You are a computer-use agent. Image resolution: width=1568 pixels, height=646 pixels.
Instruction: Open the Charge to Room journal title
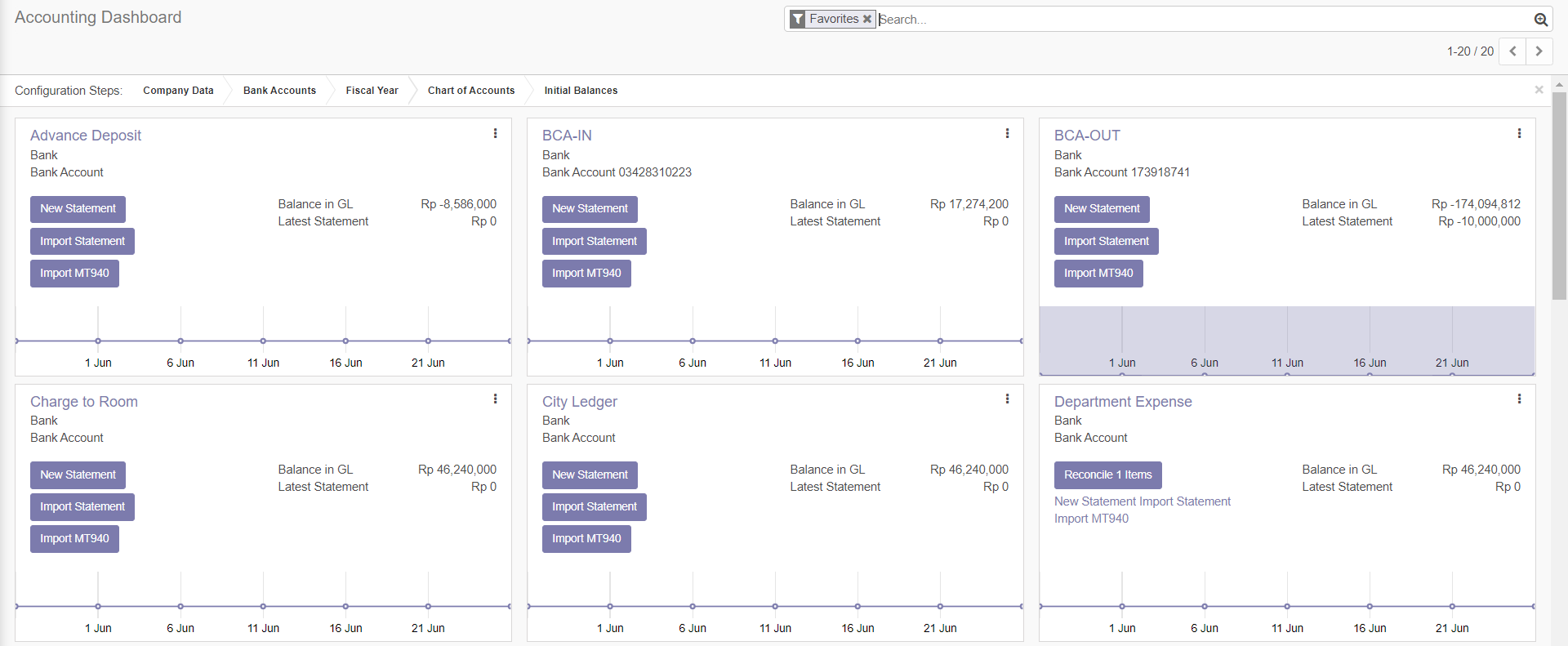pyautogui.click(x=84, y=402)
